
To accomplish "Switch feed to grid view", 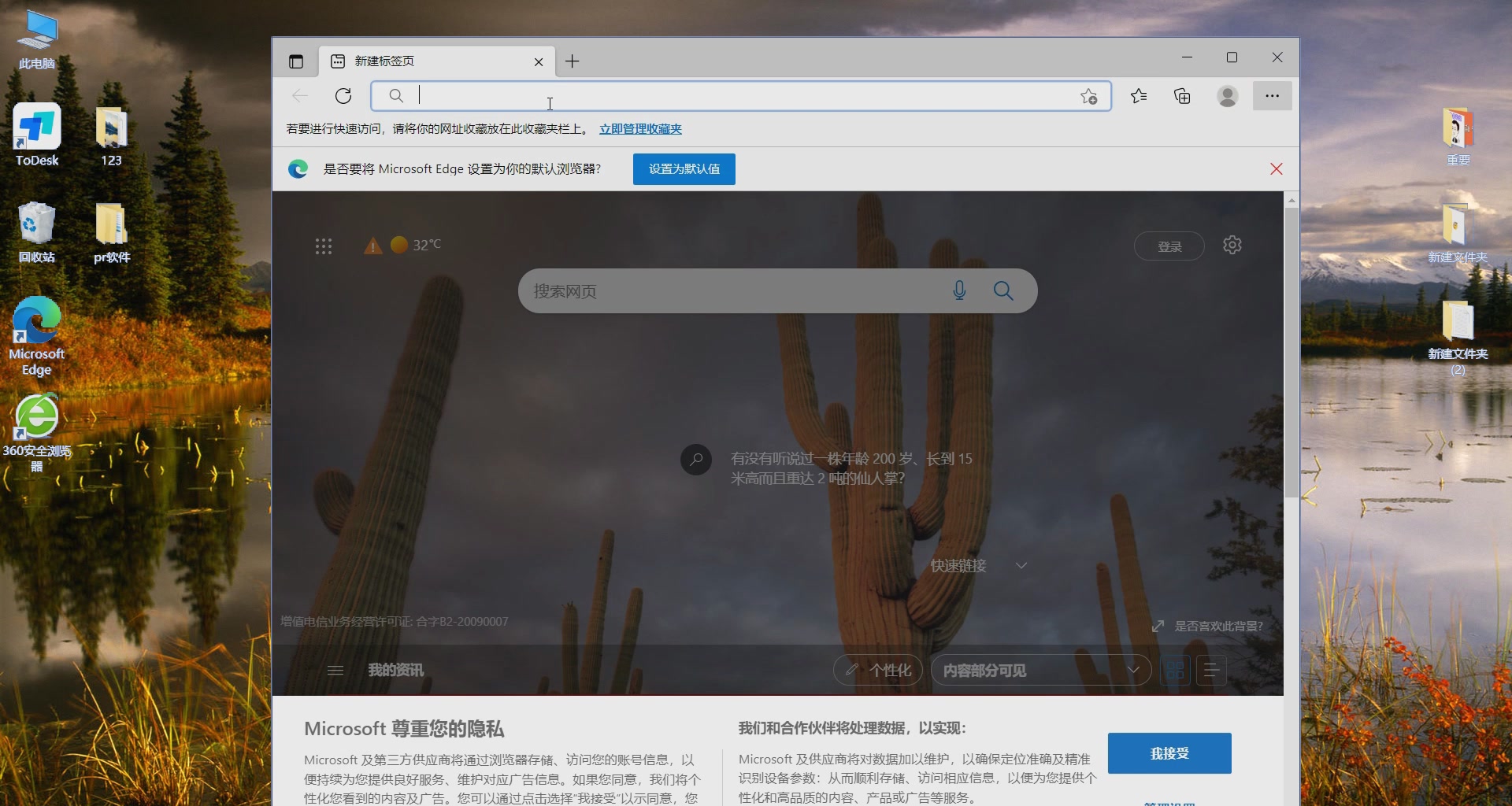I will click(x=1174, y=671).
